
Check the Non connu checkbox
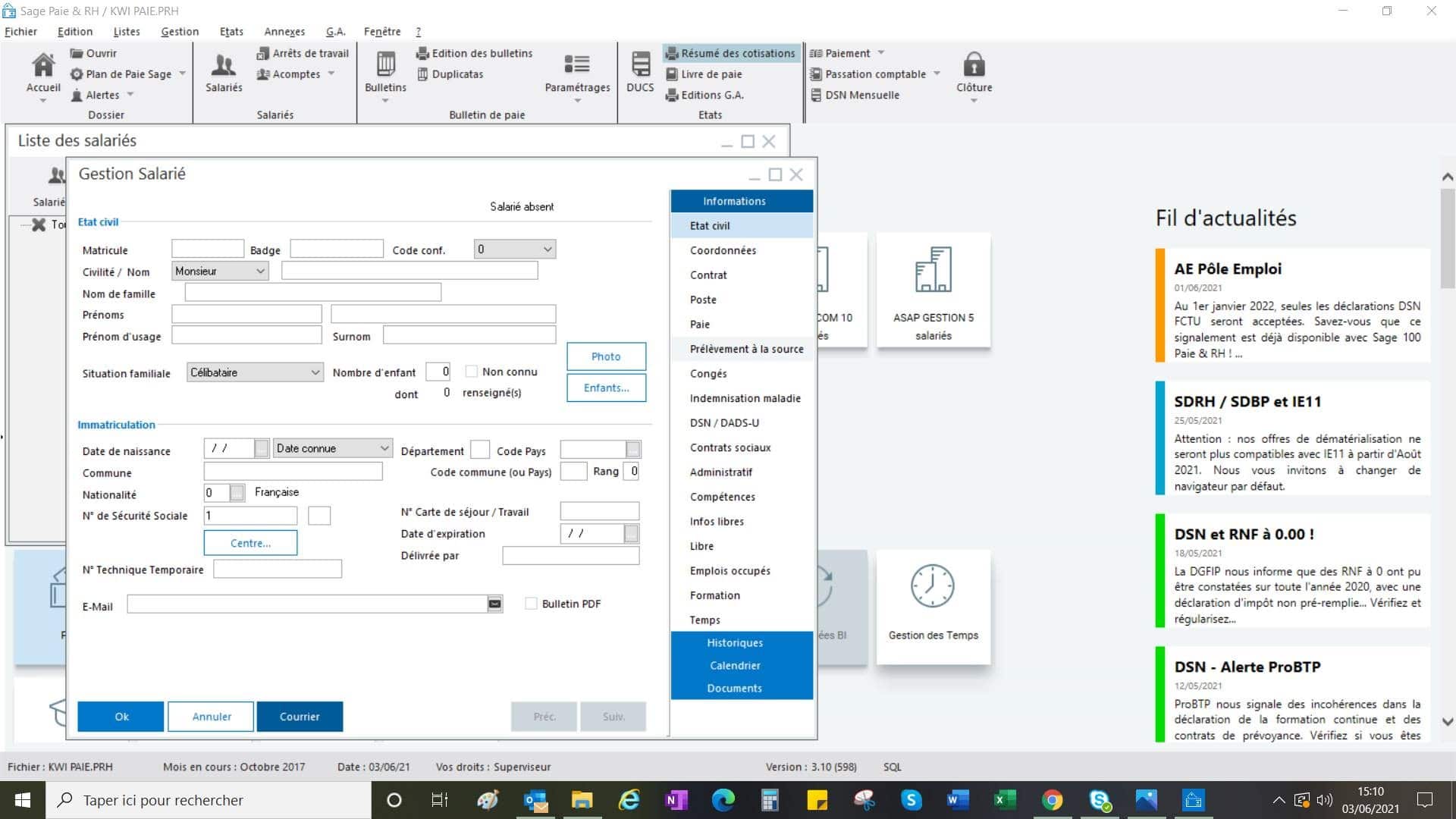tap(472, 372)
